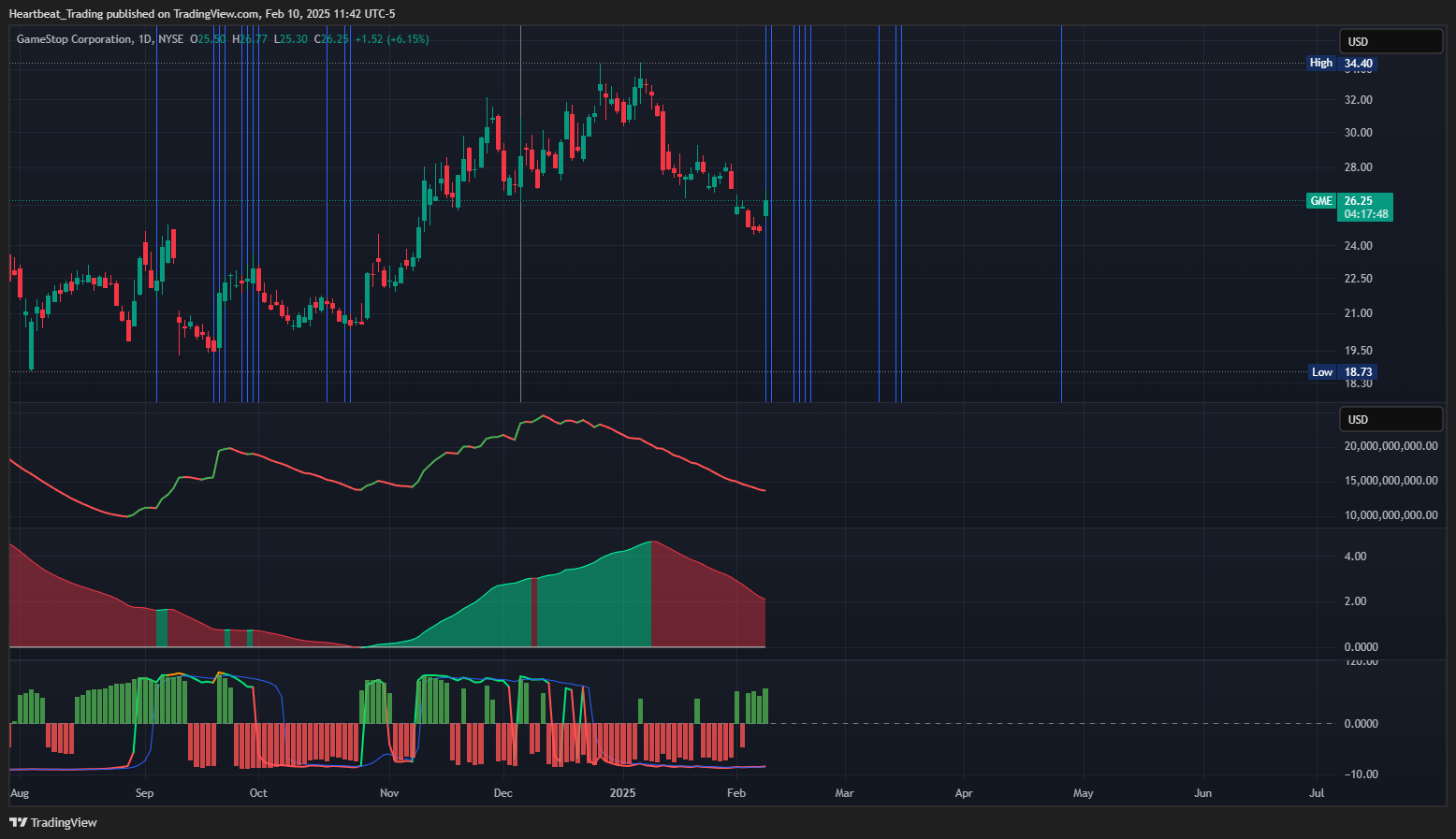Click the Mar label on time axis
The width and height of the screenshot is (1456, 839).
tap(844, 793)
